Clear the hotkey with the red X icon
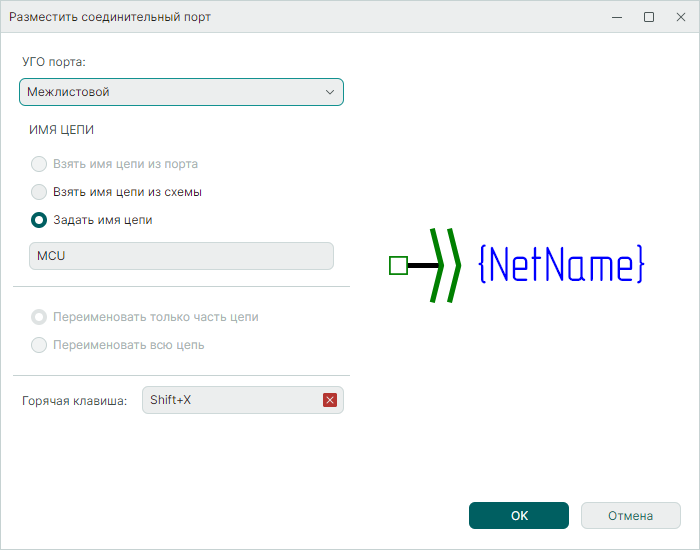700x550 pixels. [x=330, y=400]
